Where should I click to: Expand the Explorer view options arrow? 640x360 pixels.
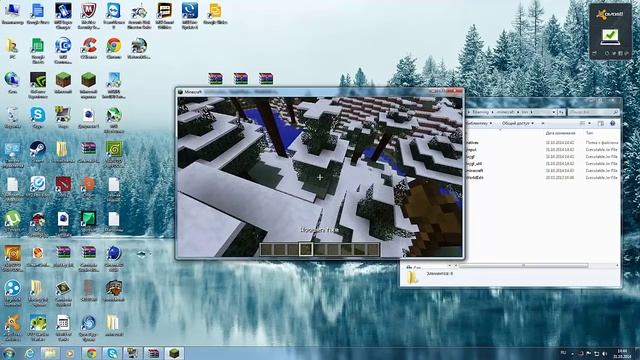click(x=589, y=123)
